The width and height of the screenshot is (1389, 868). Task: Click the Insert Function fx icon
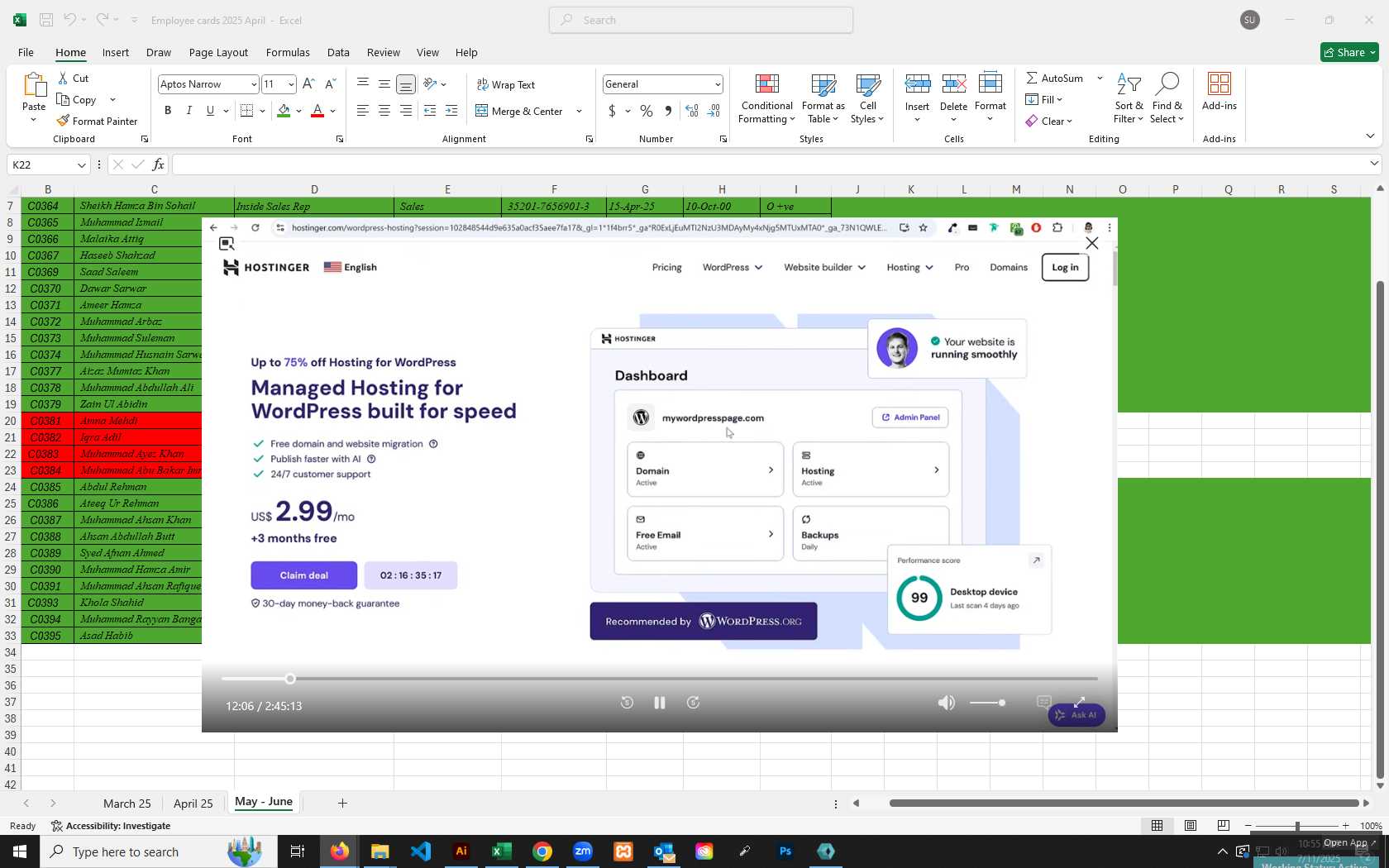pyautogui.click(x=158, y=165)
